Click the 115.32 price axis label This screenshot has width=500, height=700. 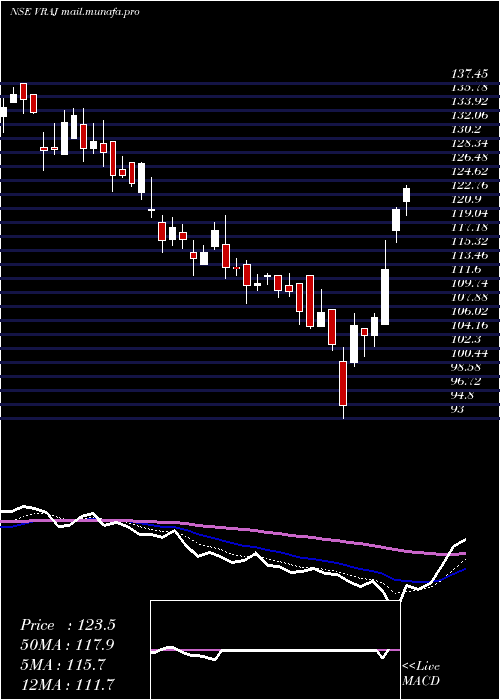click(x=469, y=242)
